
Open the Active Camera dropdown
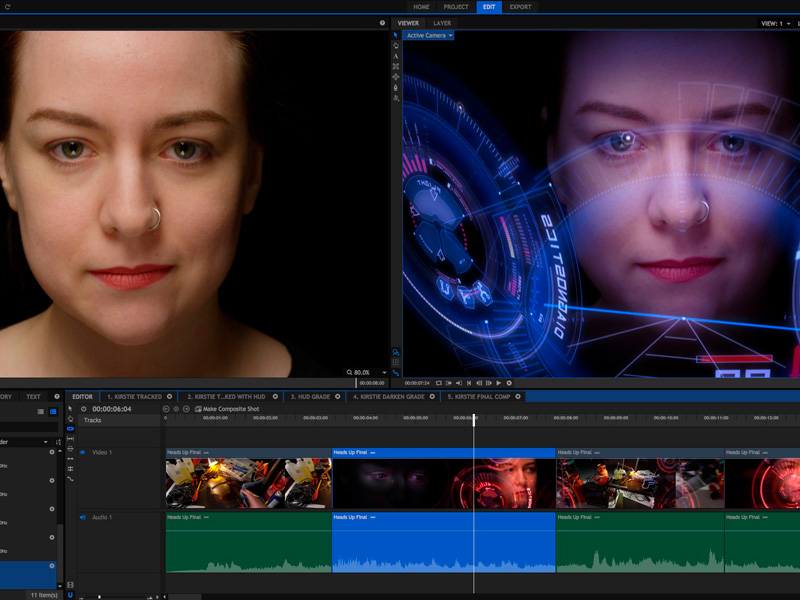pos(429,36)
